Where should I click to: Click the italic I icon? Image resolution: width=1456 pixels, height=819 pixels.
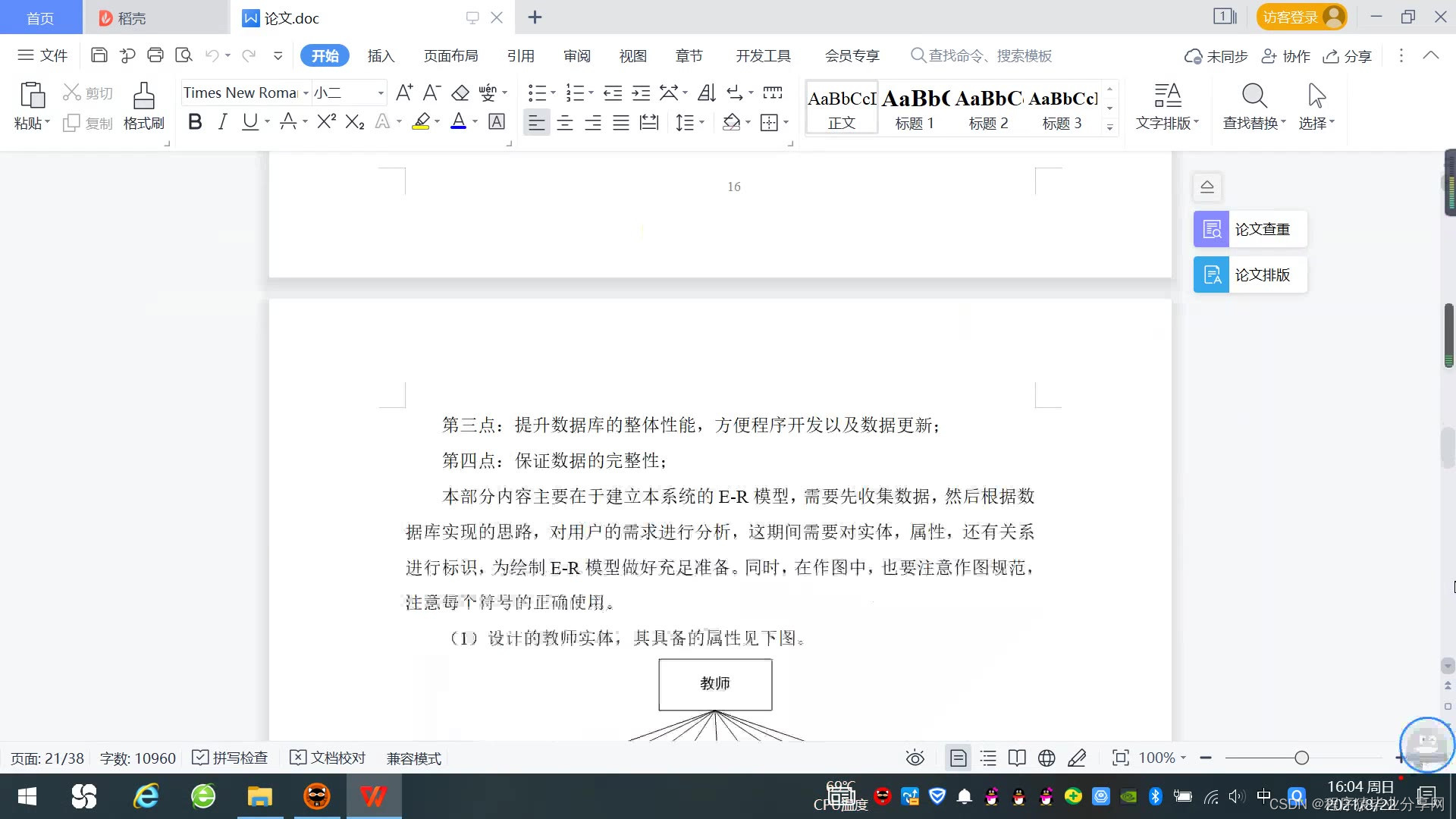pos(222,122)
